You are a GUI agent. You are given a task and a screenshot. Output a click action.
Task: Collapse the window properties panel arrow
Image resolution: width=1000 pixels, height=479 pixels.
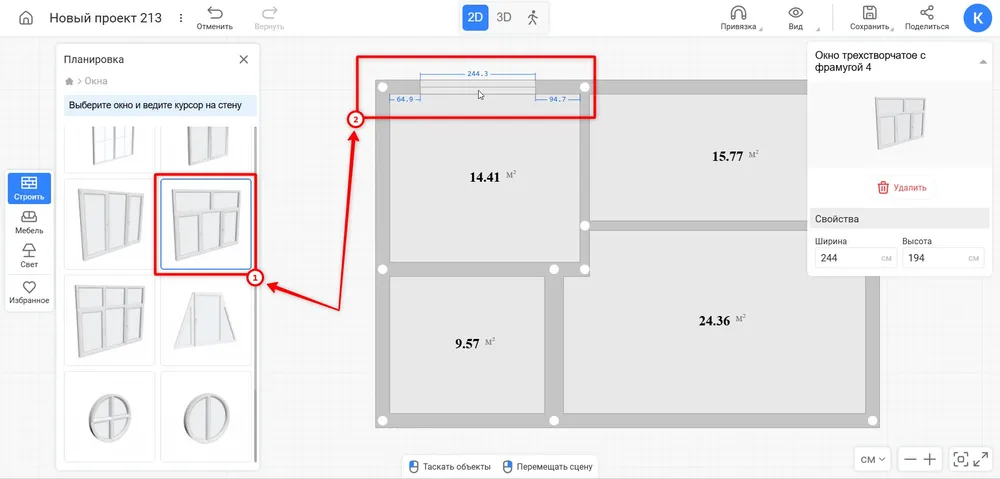(x=982, y=62)
